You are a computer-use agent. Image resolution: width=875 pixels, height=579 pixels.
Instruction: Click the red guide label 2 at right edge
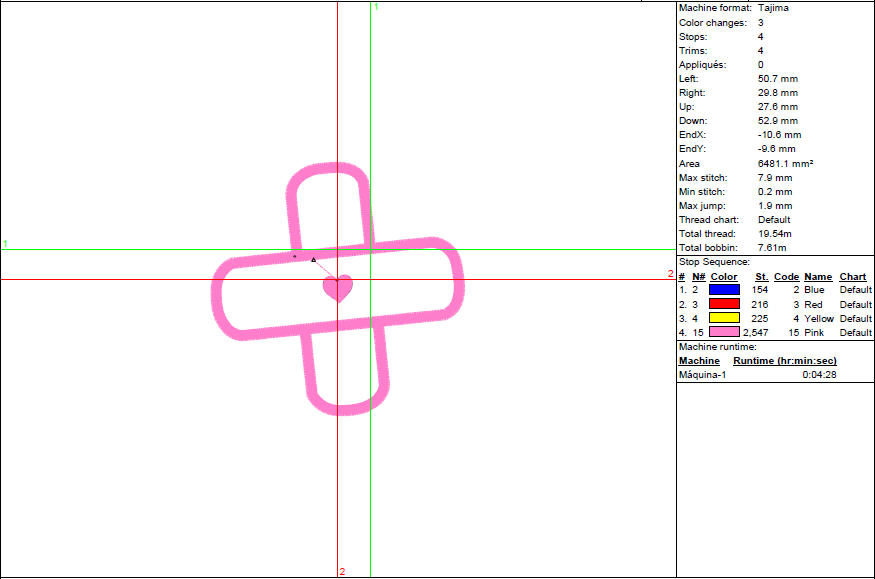click(x=671, y=274)
